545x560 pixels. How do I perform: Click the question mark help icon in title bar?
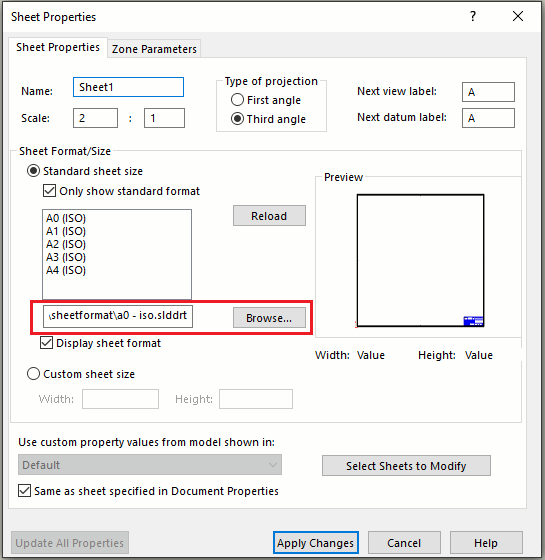pyautogui.click(x=473, y=16)
